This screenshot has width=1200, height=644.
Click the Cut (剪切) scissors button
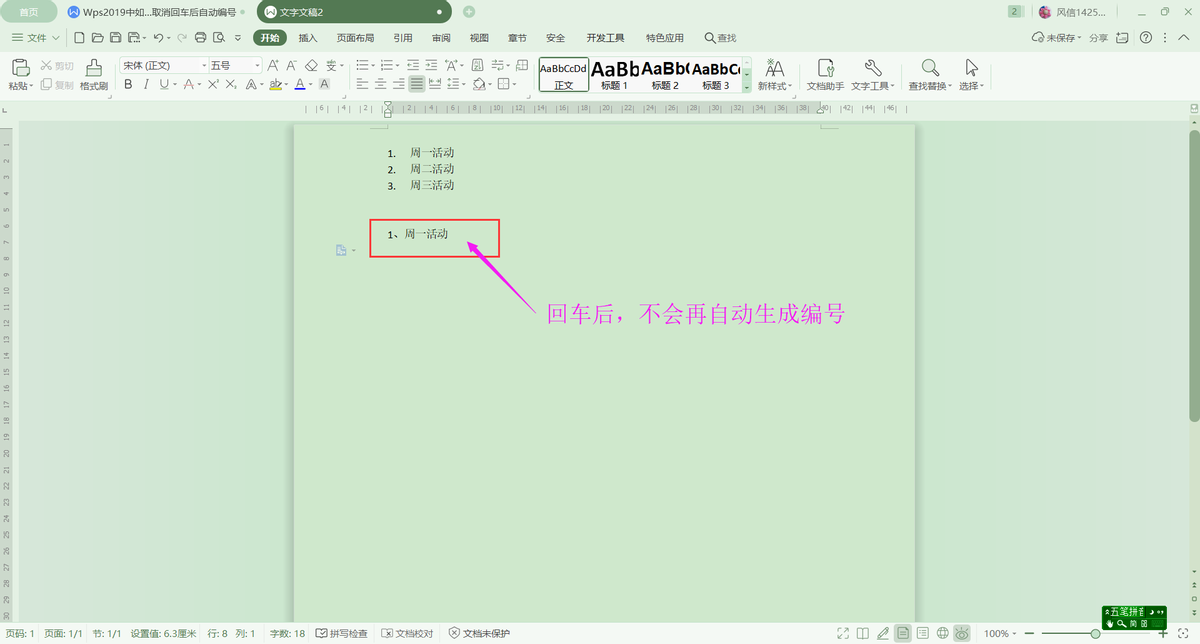(x=57, y=66)
